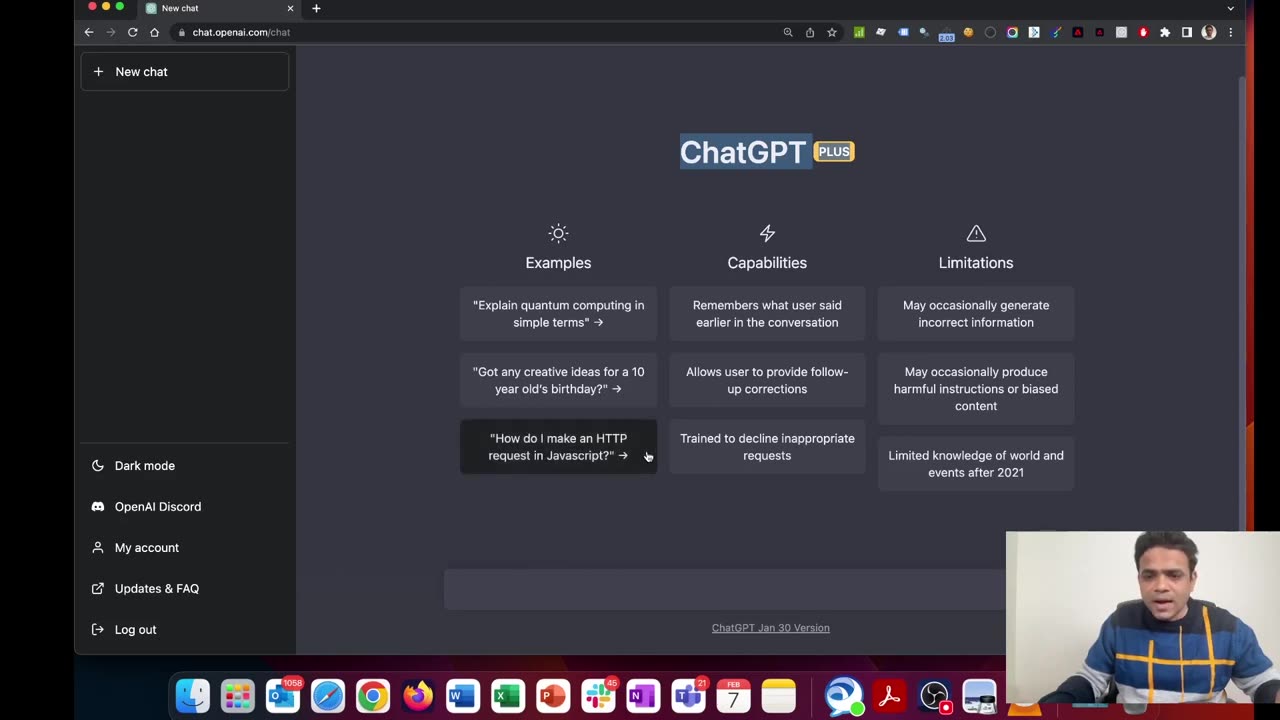Start a New chat from sidebar
The height and width of the screenshot is (720, 1280).
185,72
